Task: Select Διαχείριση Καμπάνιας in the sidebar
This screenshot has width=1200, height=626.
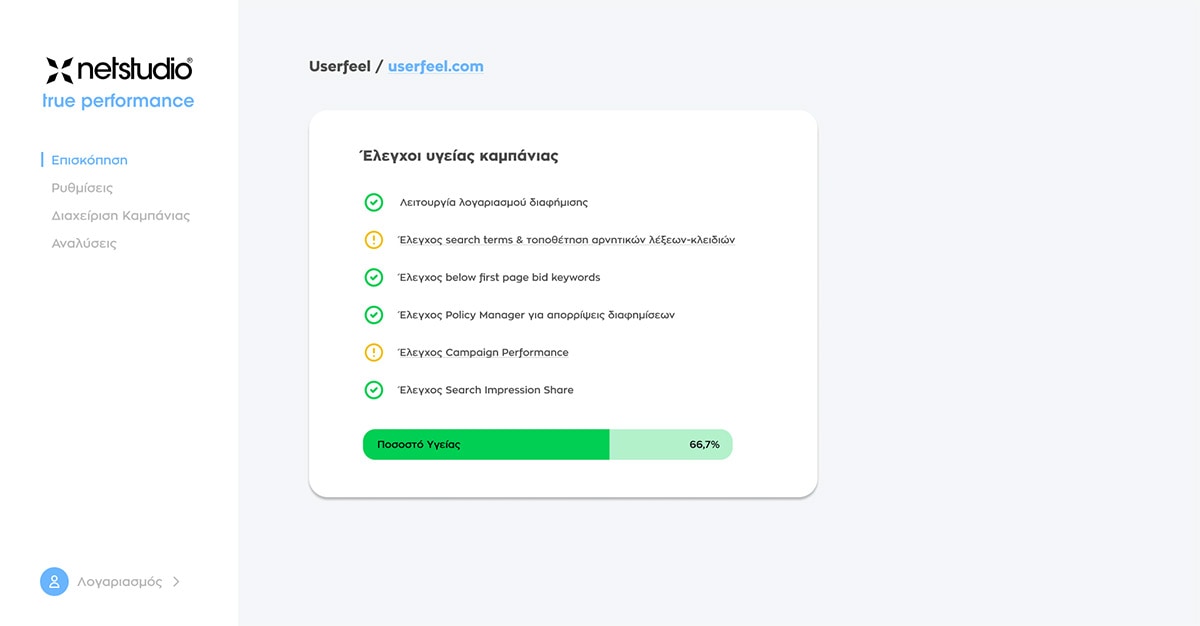Action: [120, 215]
